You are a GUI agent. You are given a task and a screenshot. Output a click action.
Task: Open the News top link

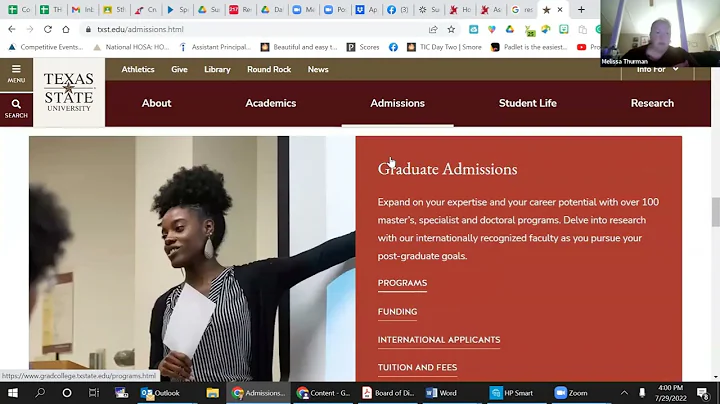tap(318, 69)
